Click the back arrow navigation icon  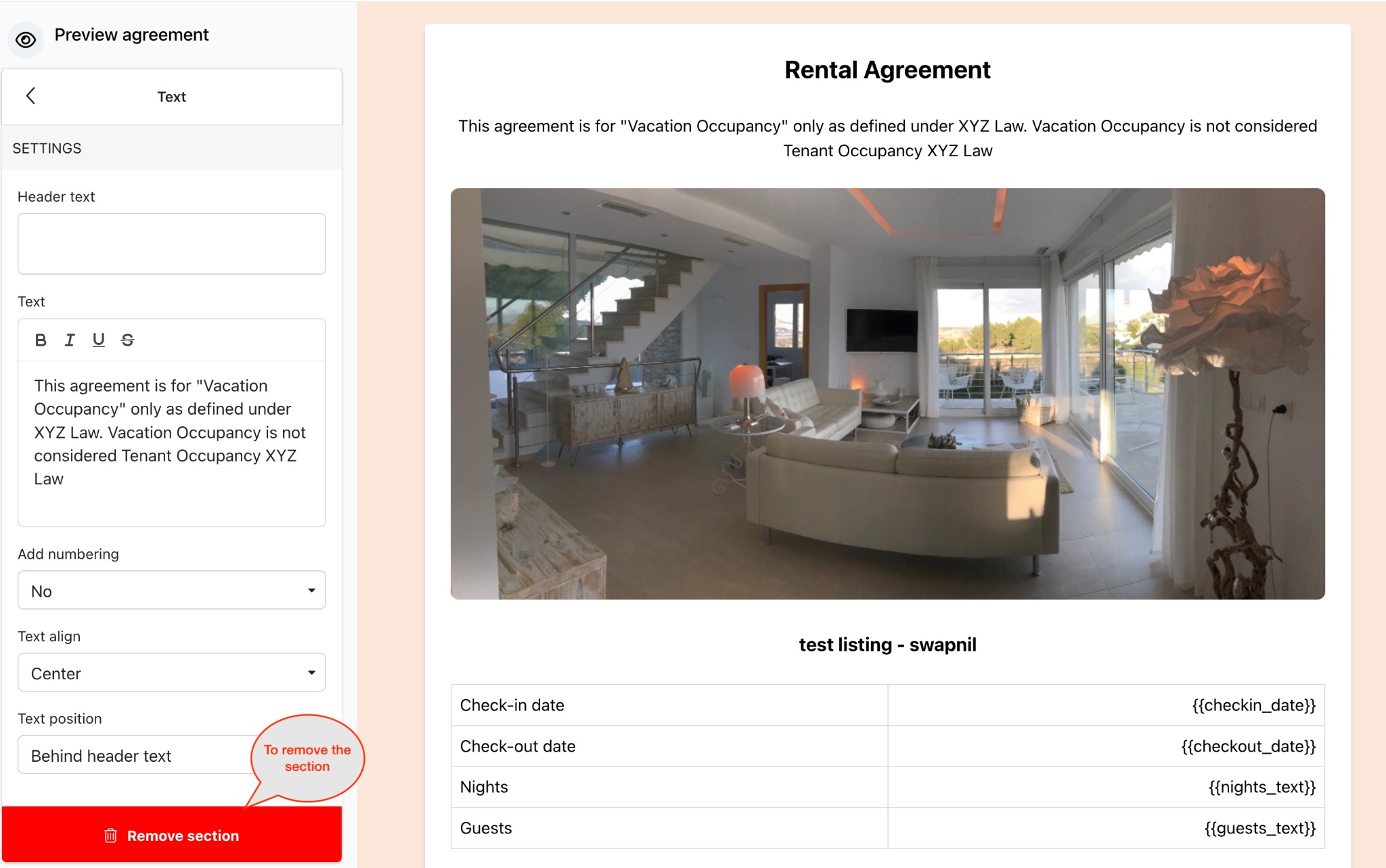click(x=30, y=96)
